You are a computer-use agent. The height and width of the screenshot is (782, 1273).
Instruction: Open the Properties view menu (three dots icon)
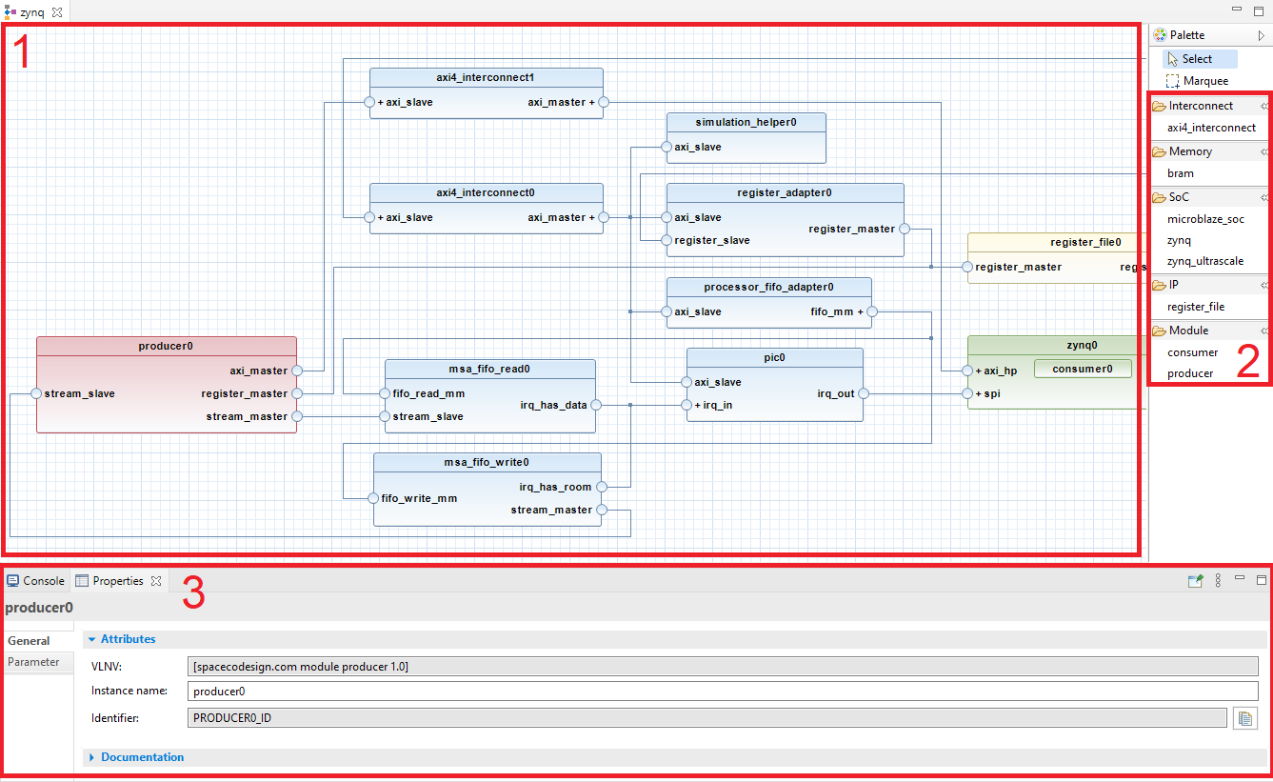tap(1217, 580)
